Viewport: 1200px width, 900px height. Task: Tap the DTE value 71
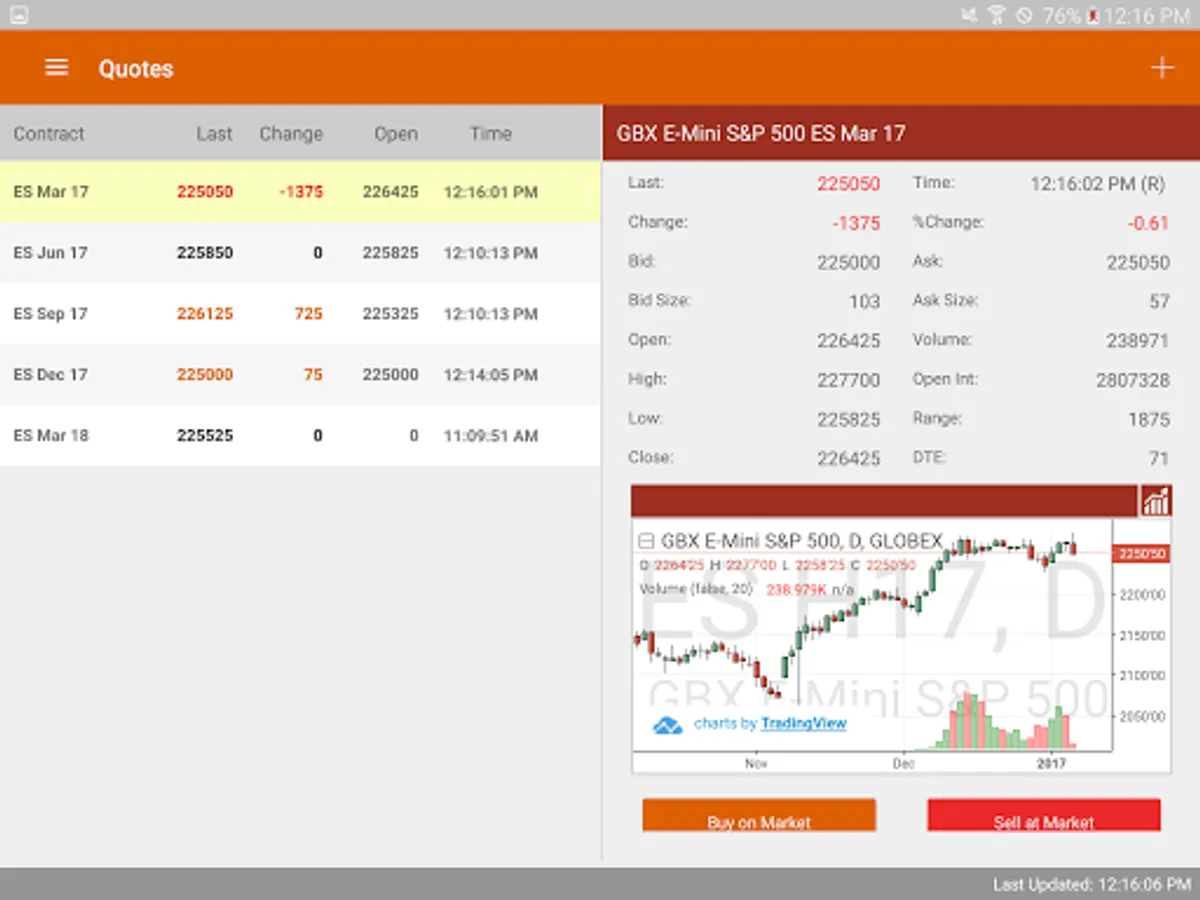pyautogui.click(x=1159, y=459)
